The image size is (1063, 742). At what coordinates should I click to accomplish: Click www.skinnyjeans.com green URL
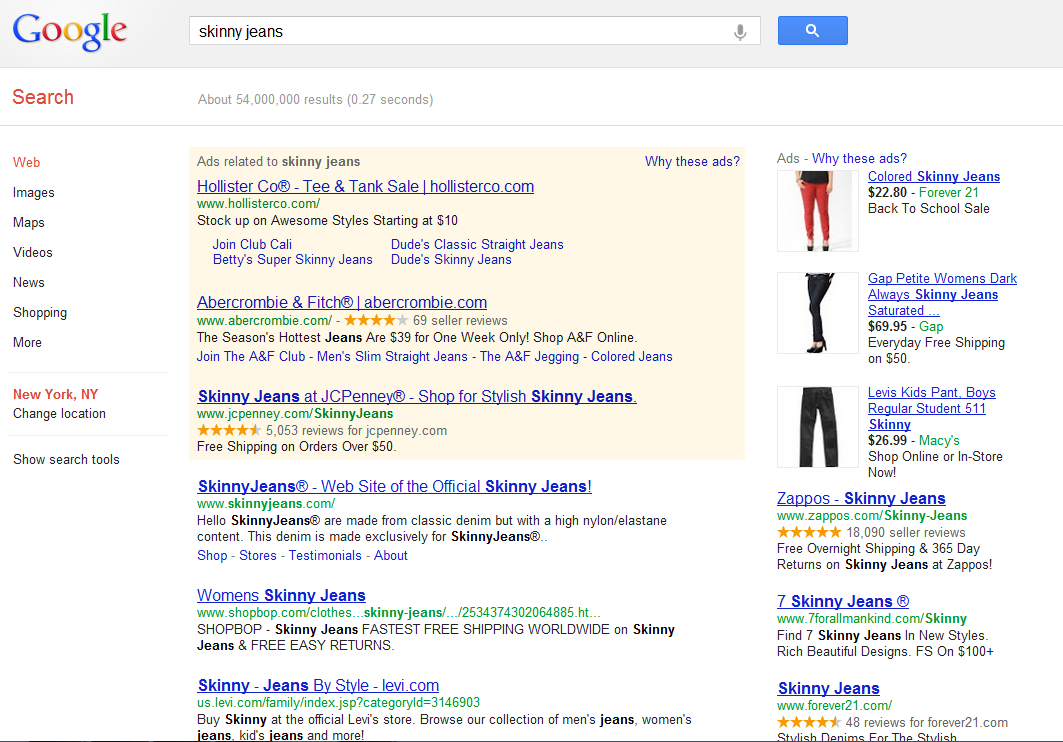pos(266,503)
